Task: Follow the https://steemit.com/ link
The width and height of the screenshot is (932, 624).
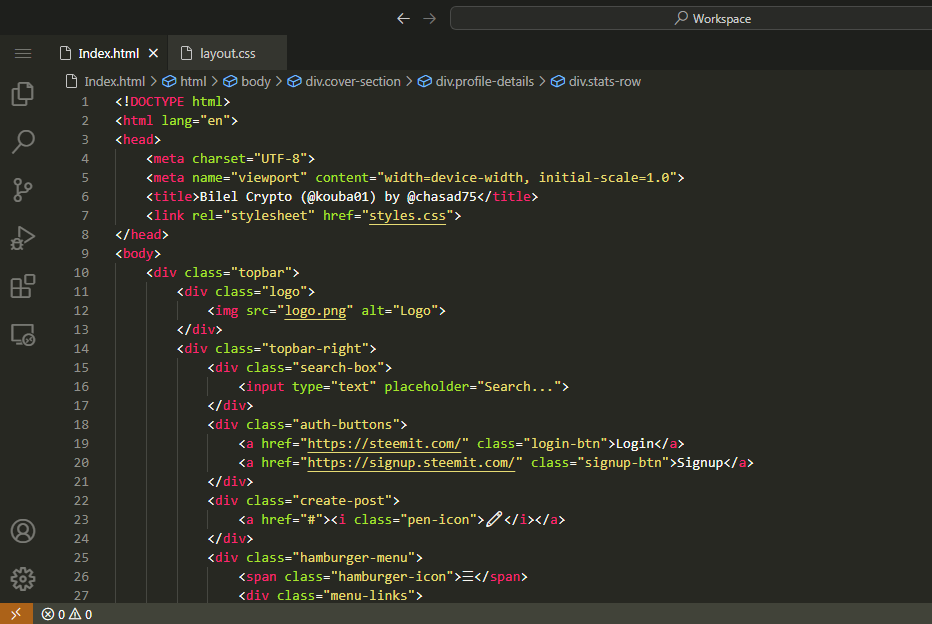Action: pyautogui.click(x=385, y=444)
